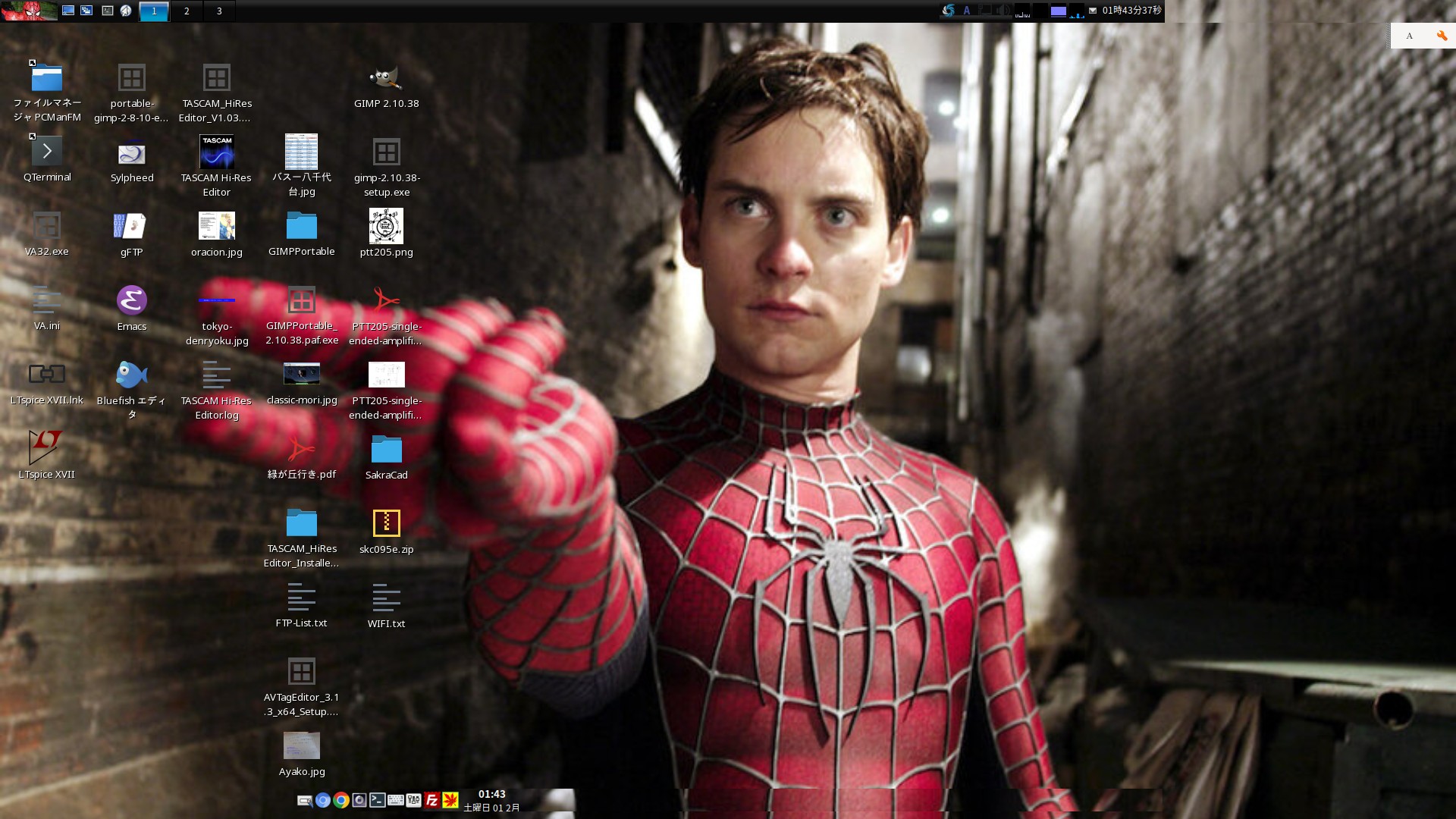Switch to workspace 3
Viewport: 1456px width, 819px height.
(x=219, y=11)
